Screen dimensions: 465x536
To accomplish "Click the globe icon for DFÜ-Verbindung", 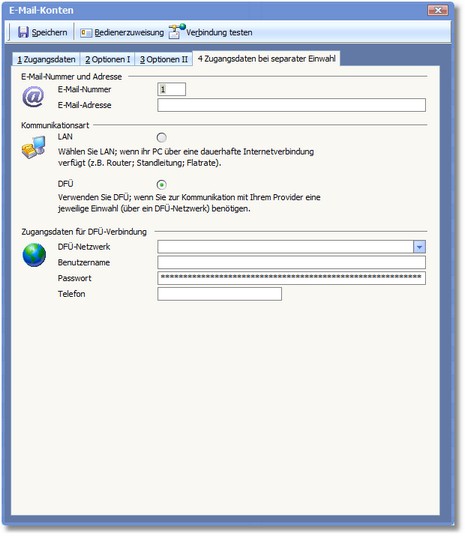I will [34, 255].
